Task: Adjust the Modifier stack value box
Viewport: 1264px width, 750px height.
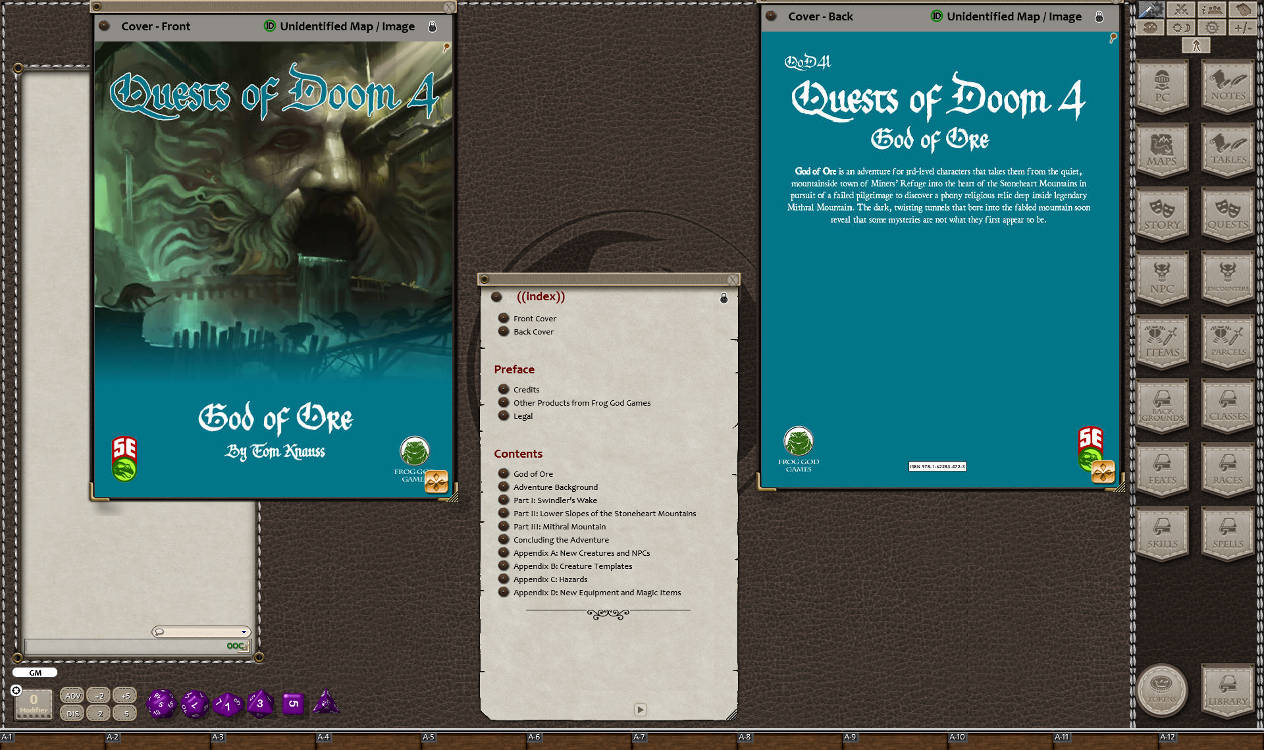Action: click(x=34, y=702)
